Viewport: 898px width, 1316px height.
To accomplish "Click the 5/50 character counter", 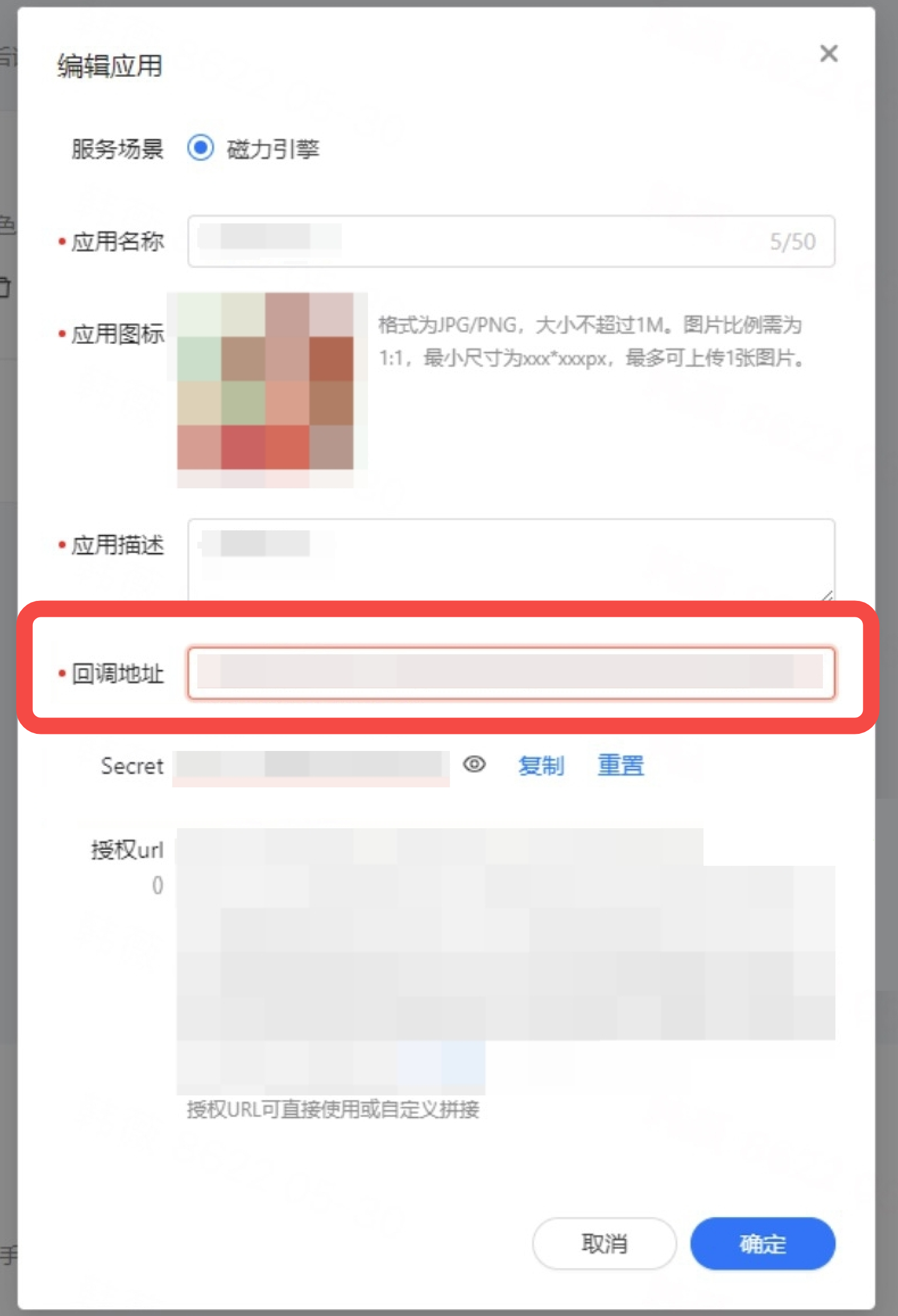I will point(793,242).
